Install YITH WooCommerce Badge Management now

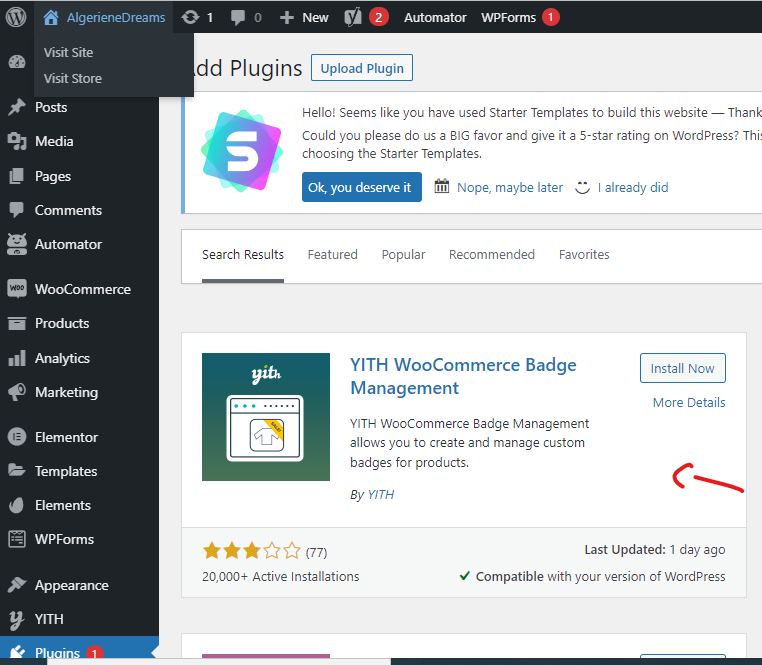tap(683, 368)
